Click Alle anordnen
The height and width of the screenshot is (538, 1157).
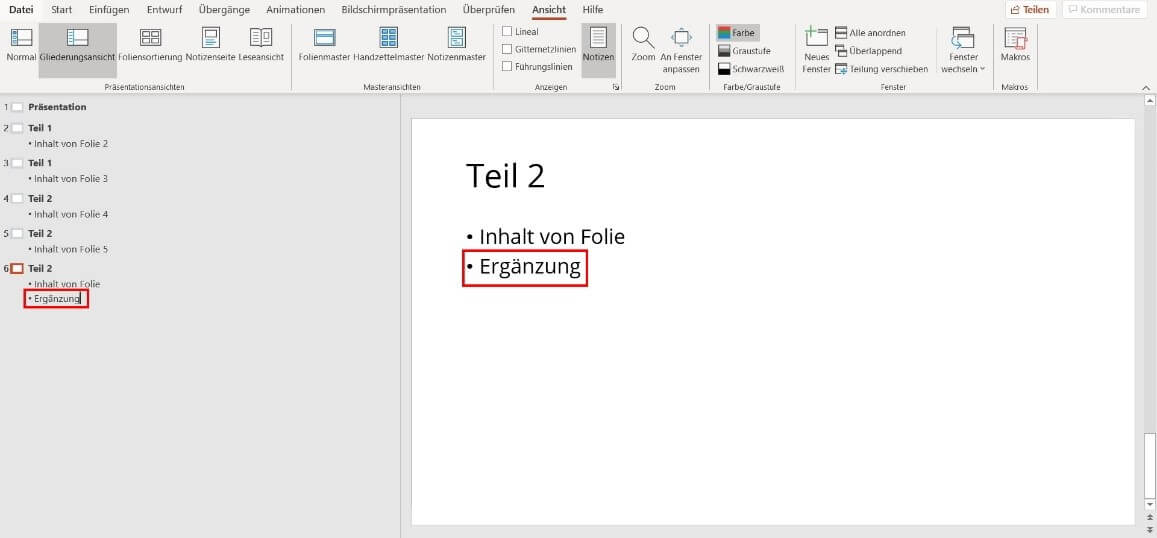870,32
